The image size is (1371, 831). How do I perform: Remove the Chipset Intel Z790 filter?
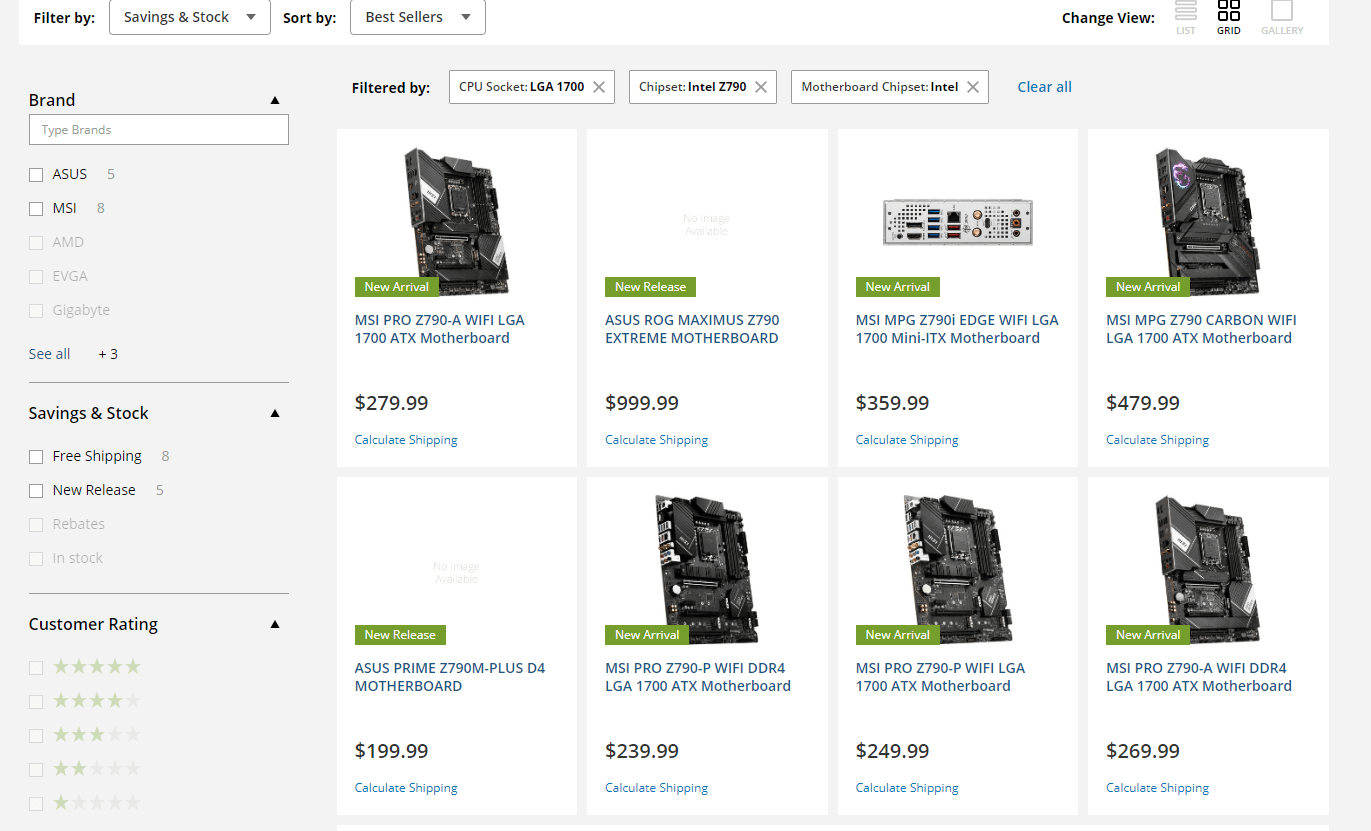point(761,87)
